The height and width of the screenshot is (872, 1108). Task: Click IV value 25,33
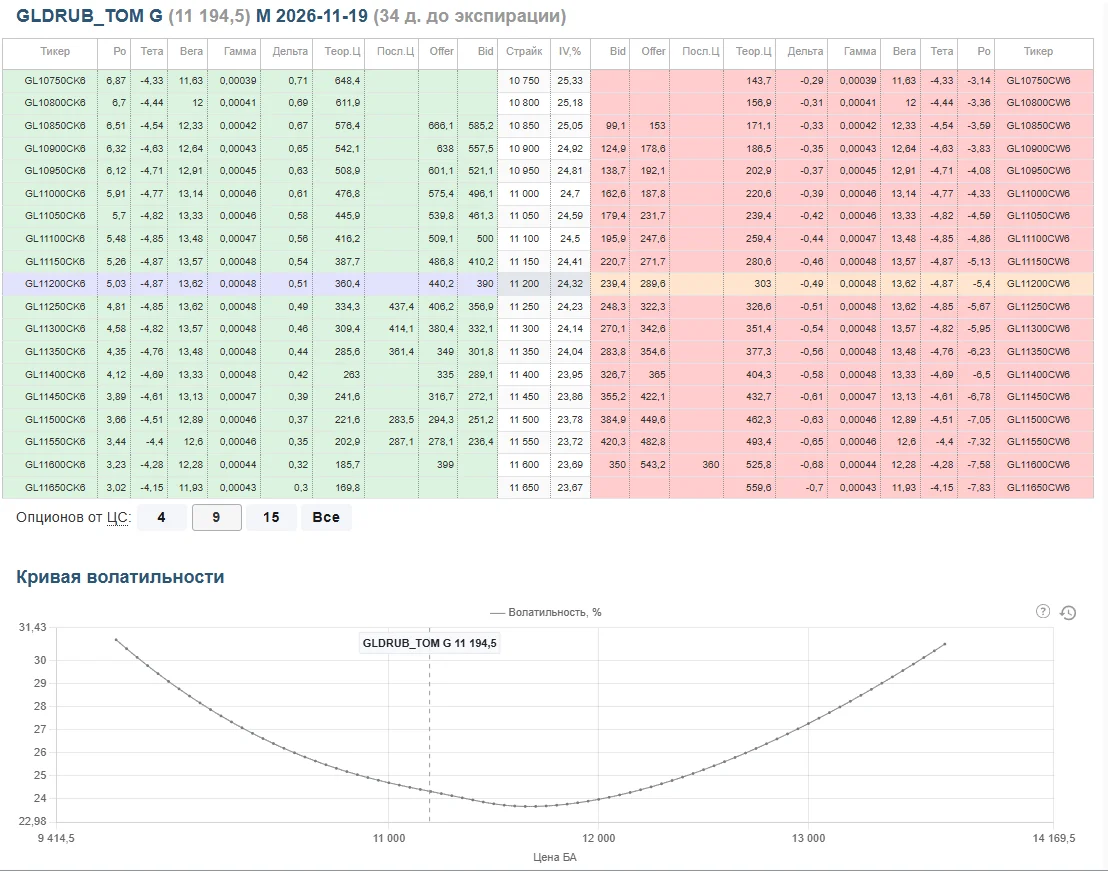pyautogui.click(x=570, y=81)
